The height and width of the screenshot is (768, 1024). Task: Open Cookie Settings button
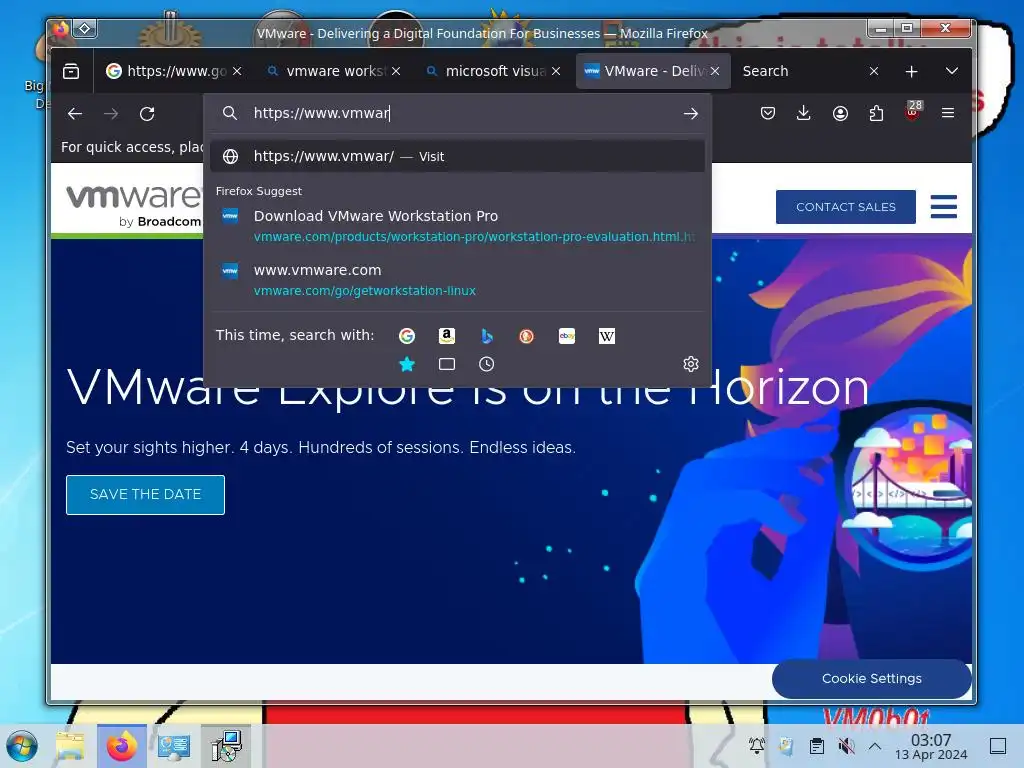point(871,679)
